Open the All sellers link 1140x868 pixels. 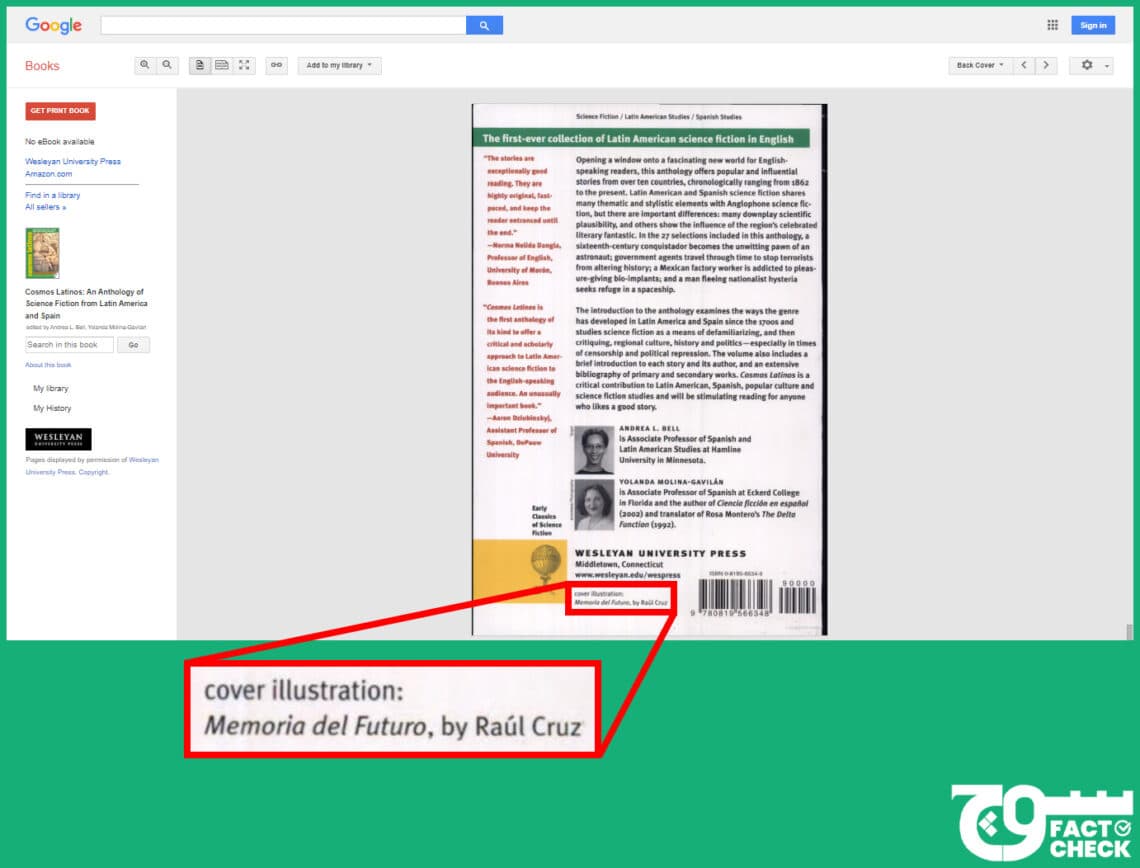[45, 207]
